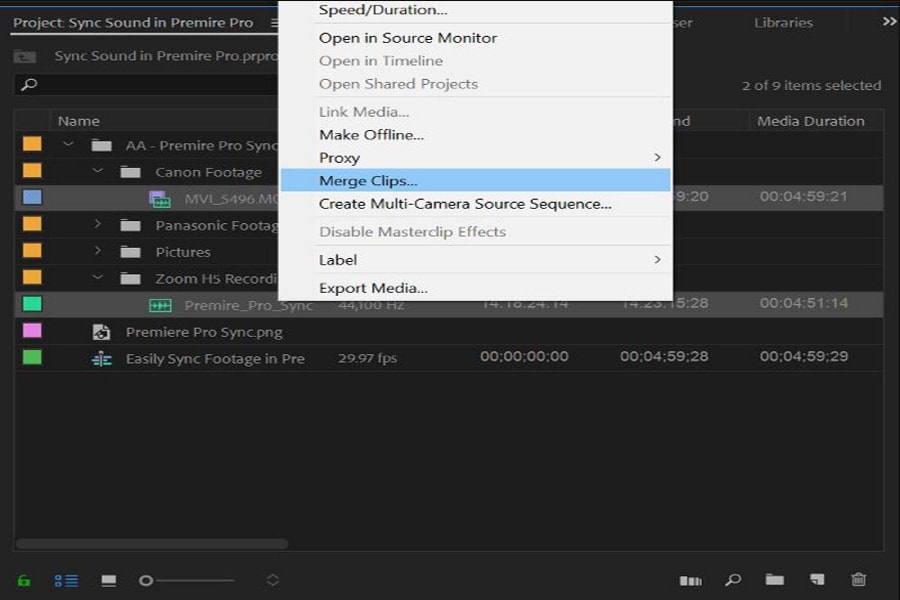900x600 pixels.
Task: Click Automate to Sequence icon
Action: (690, 580)
